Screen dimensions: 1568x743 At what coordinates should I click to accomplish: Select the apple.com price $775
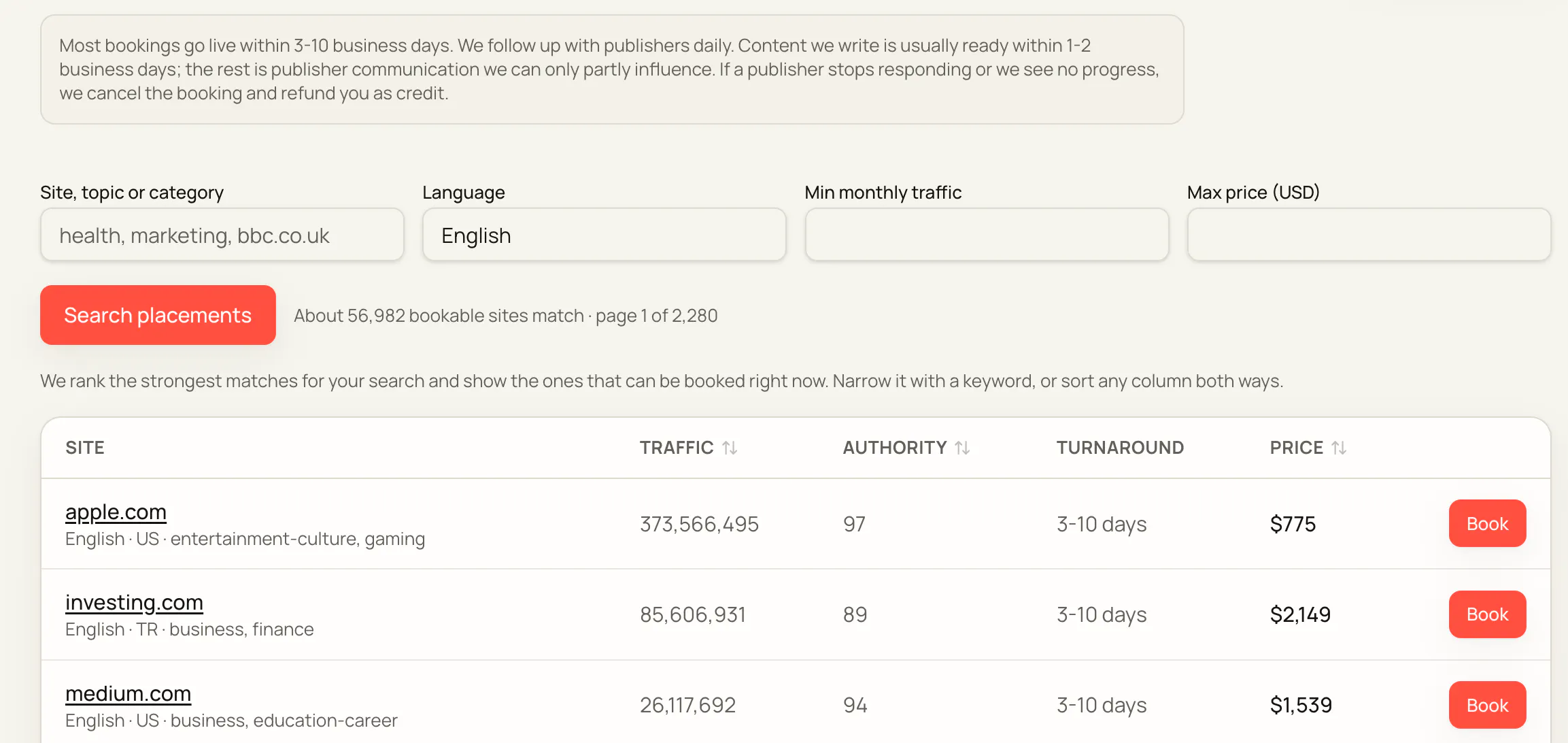tap(1293, 524)
